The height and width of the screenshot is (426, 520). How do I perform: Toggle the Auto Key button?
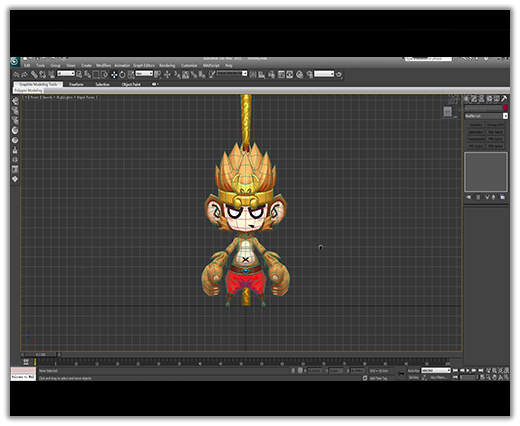413,371
